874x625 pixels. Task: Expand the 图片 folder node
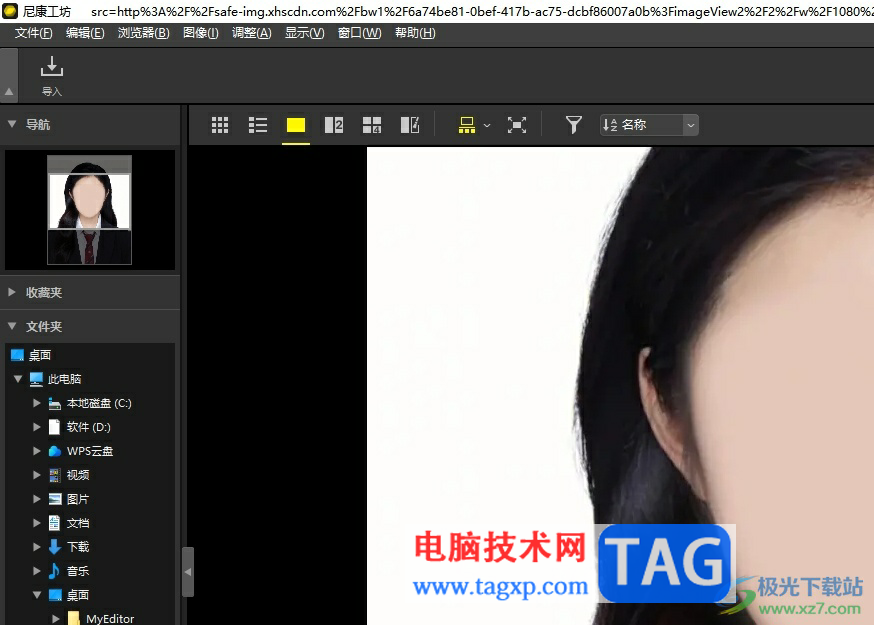tap(37, 499)
